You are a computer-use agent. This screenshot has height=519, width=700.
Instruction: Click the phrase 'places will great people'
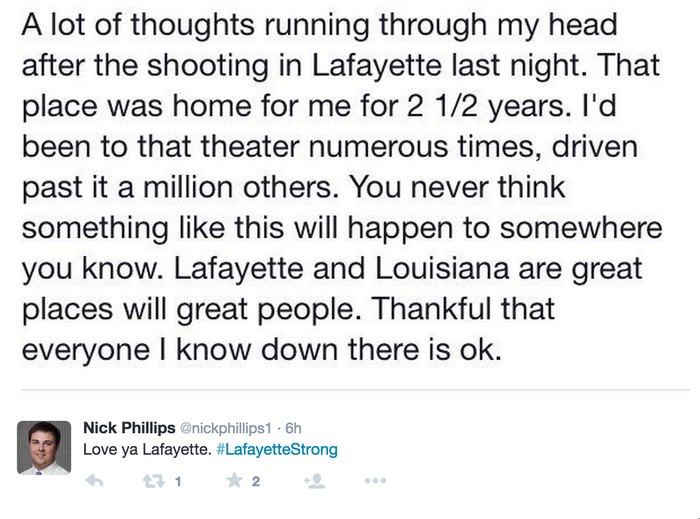(191, 309)
